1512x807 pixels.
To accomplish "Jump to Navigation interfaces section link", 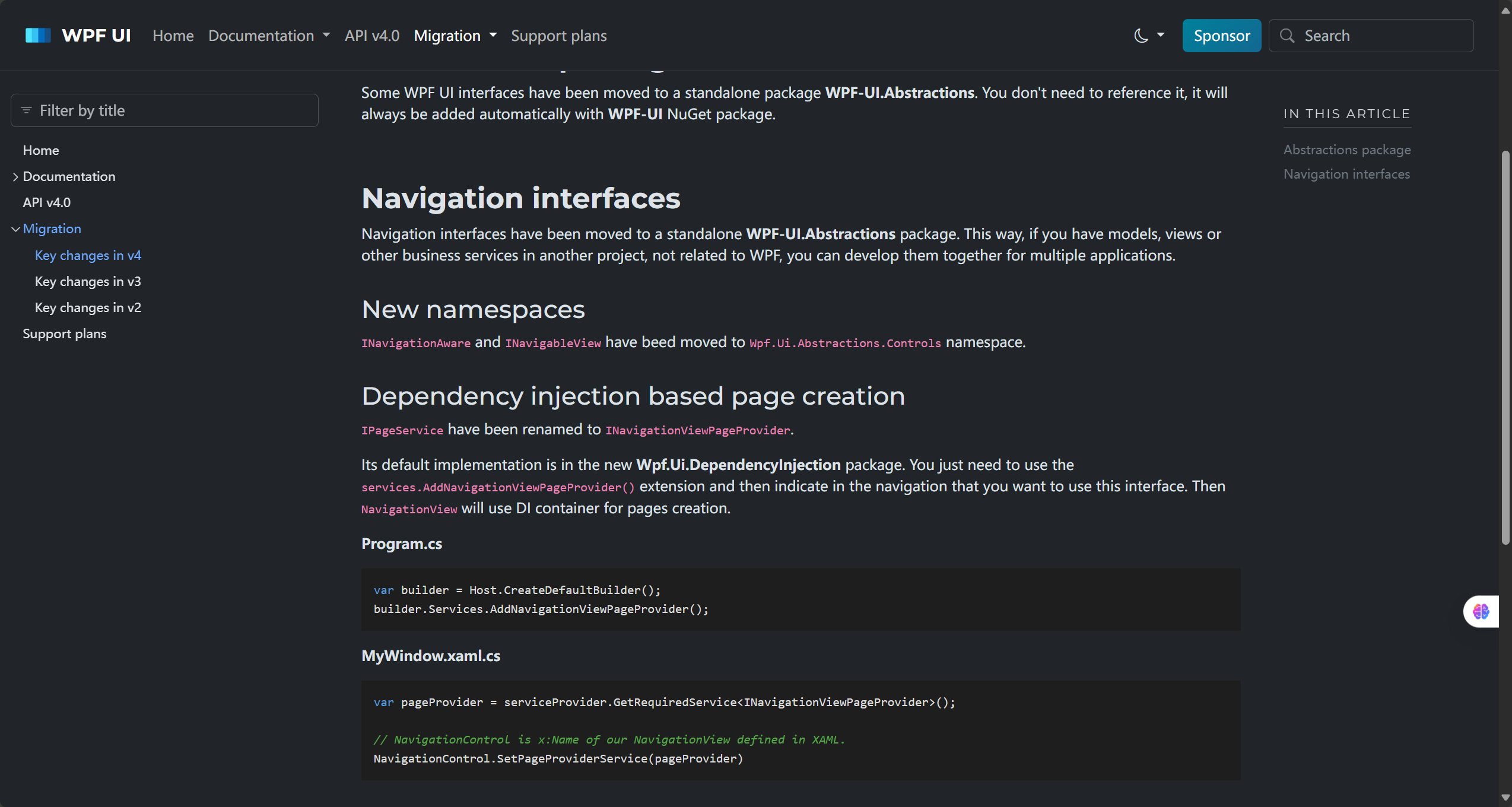I will click(1346, 174).
